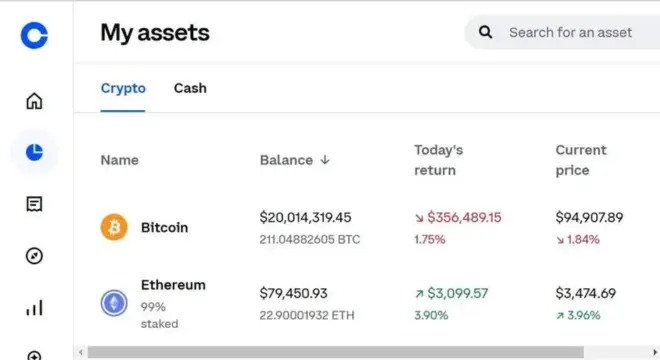The image size is (660, 360).
Task: Switch to the Crypto tab
Action: click(123, 88)
